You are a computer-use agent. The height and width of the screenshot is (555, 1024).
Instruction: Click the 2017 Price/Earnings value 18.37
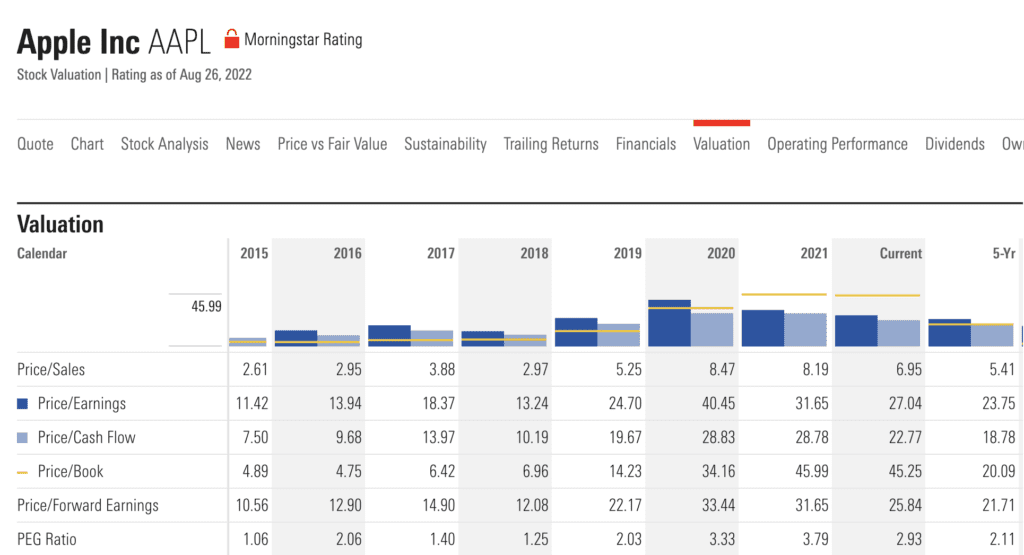438,404
